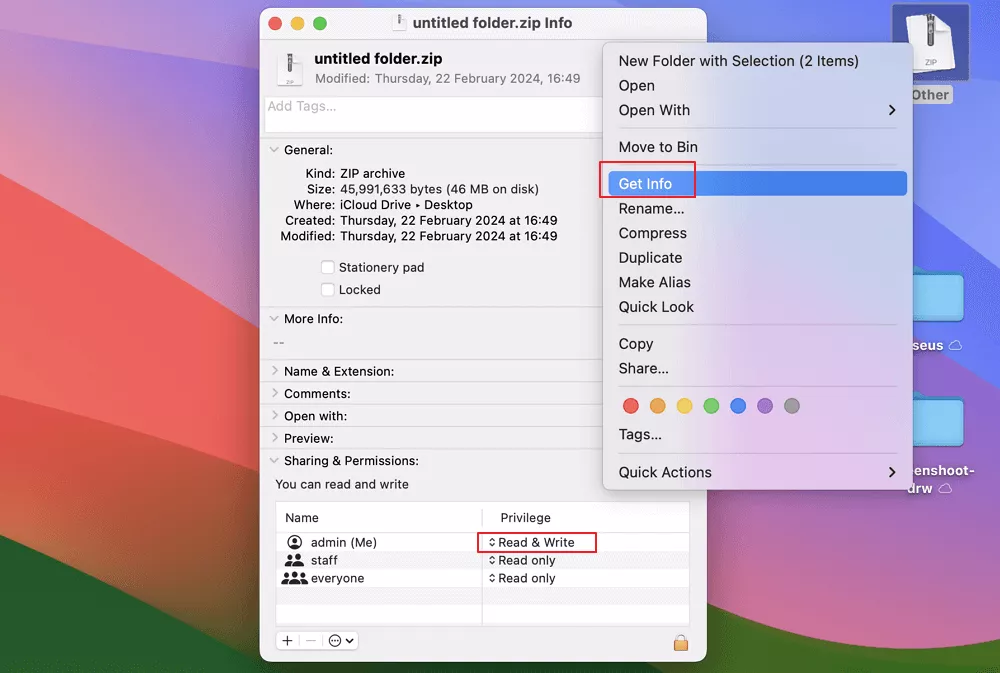
Task: Choose Quick Look from the context menu
Action: click(757, 307)
